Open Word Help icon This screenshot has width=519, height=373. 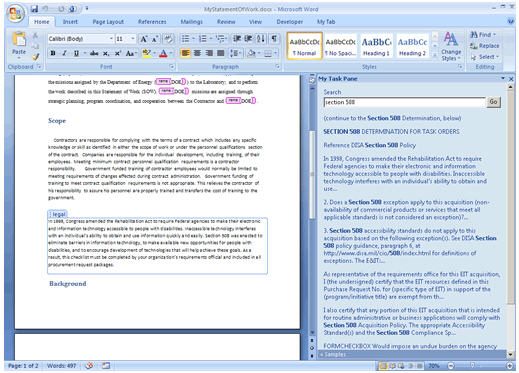click(x=511, y=21)
